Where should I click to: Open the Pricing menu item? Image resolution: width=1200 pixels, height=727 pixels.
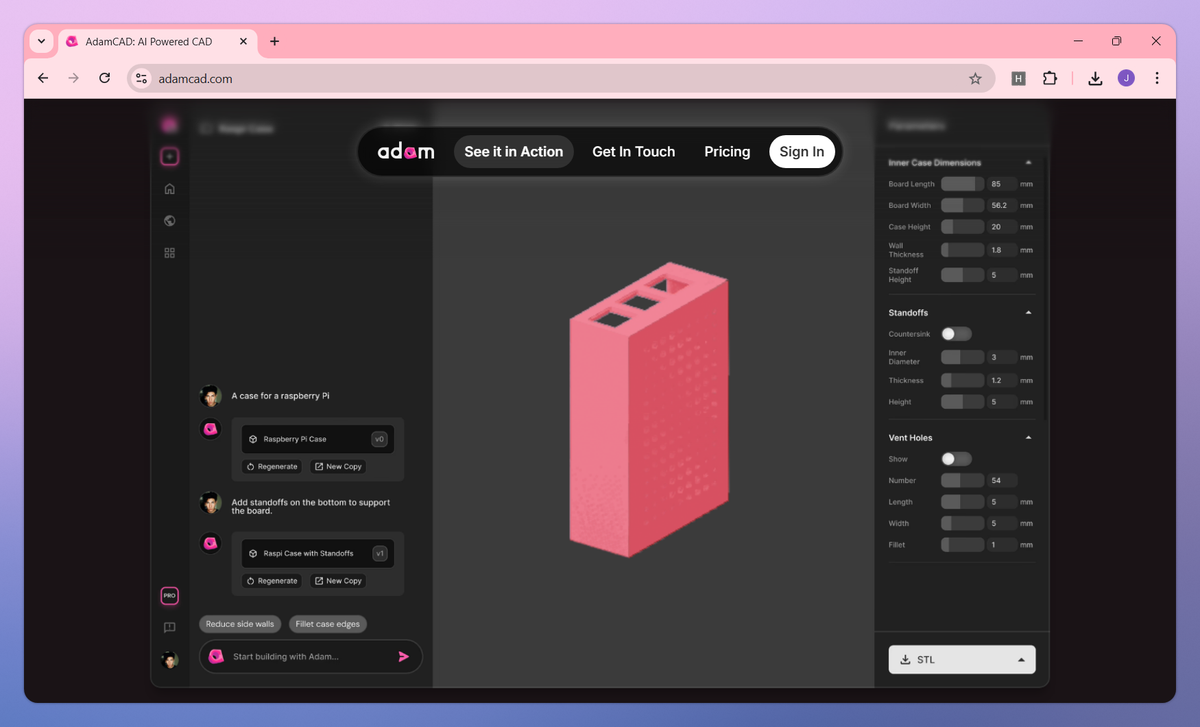727,151
